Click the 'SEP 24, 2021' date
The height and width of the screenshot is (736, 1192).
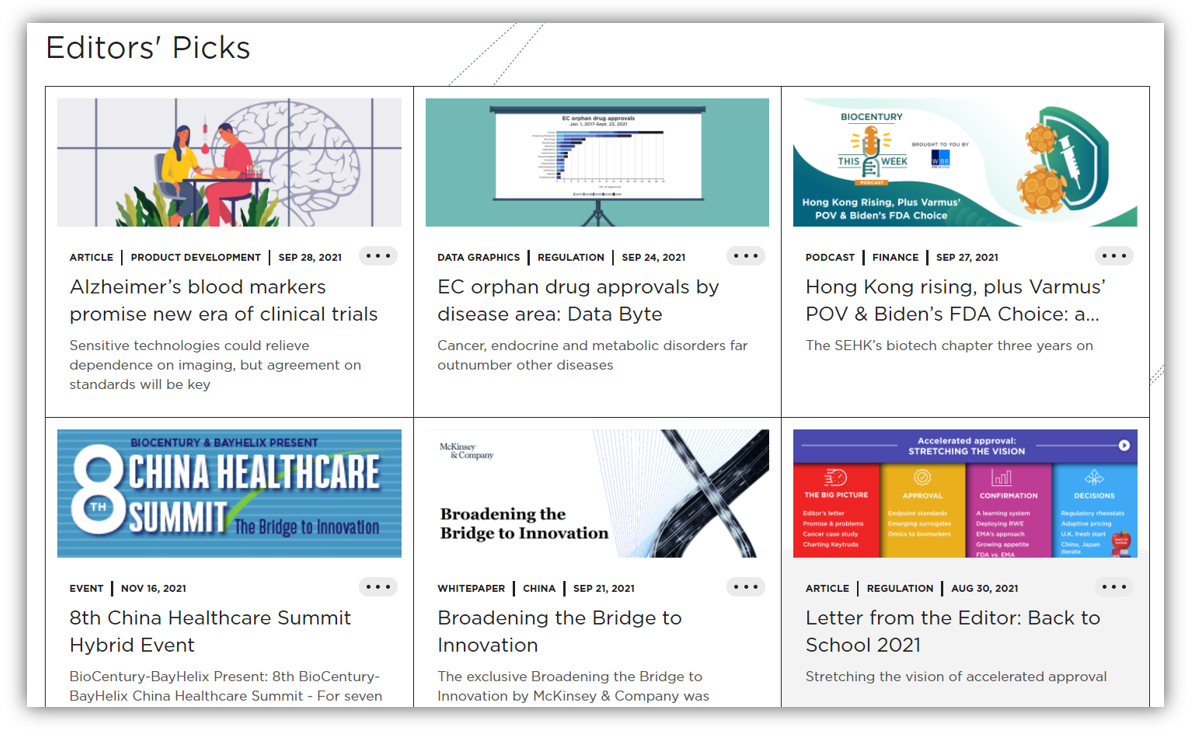[x=654, y=257]
